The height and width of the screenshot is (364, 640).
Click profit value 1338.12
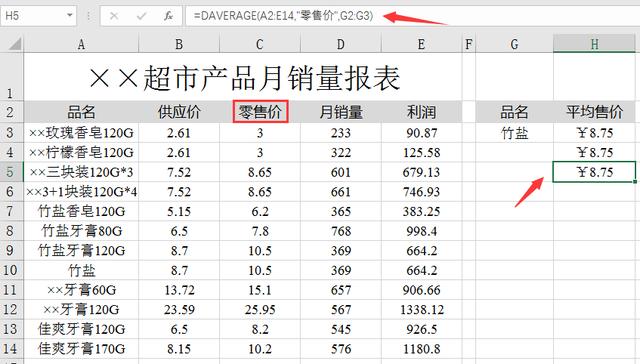point(421,309)
